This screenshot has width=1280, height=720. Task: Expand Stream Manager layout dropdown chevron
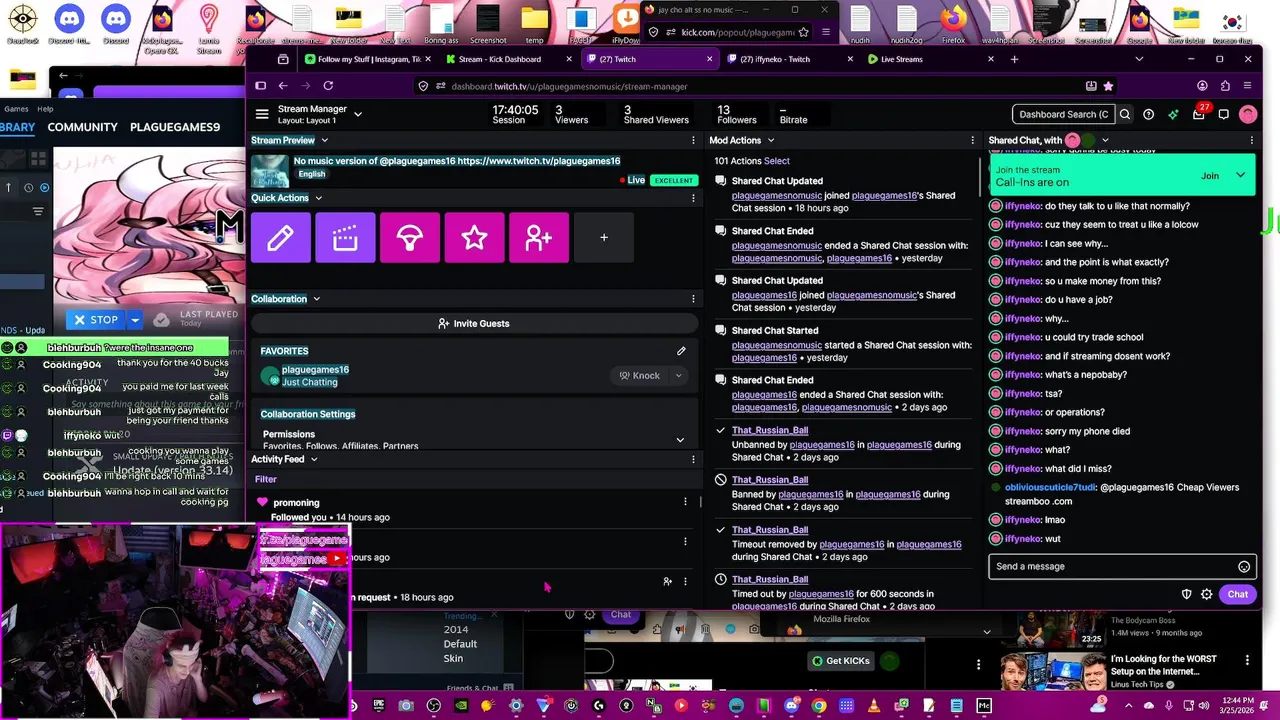click(358, 114)
